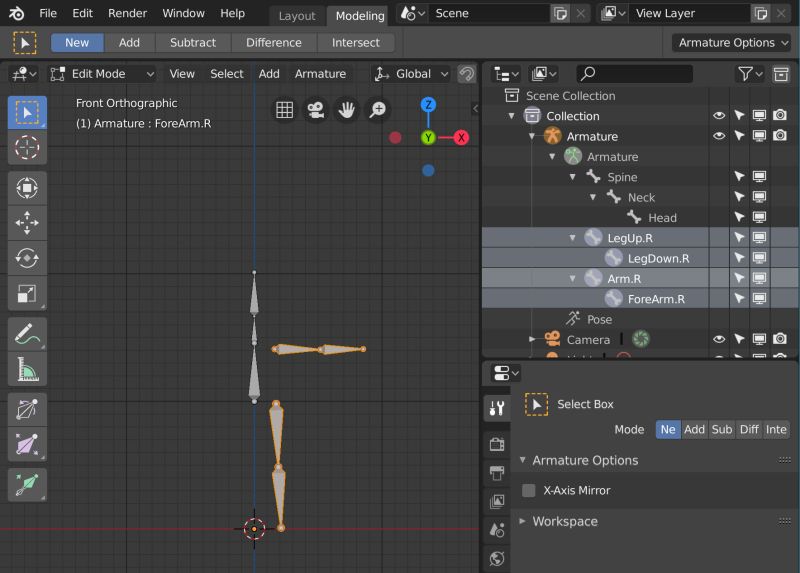800x573 pixels.
Task: Open Armature Options dropdown in header
Action: [733, 43]
